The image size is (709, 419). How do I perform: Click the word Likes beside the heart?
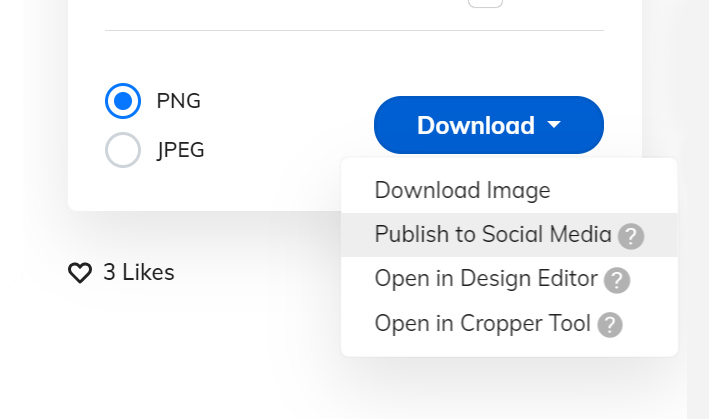tap(148, 272)
